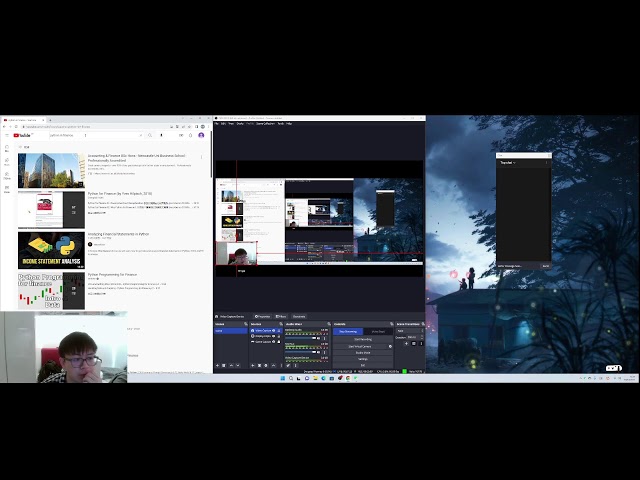640x480 pixels.
Task: Open Library in YouTube sidebar
Action: 7,189
